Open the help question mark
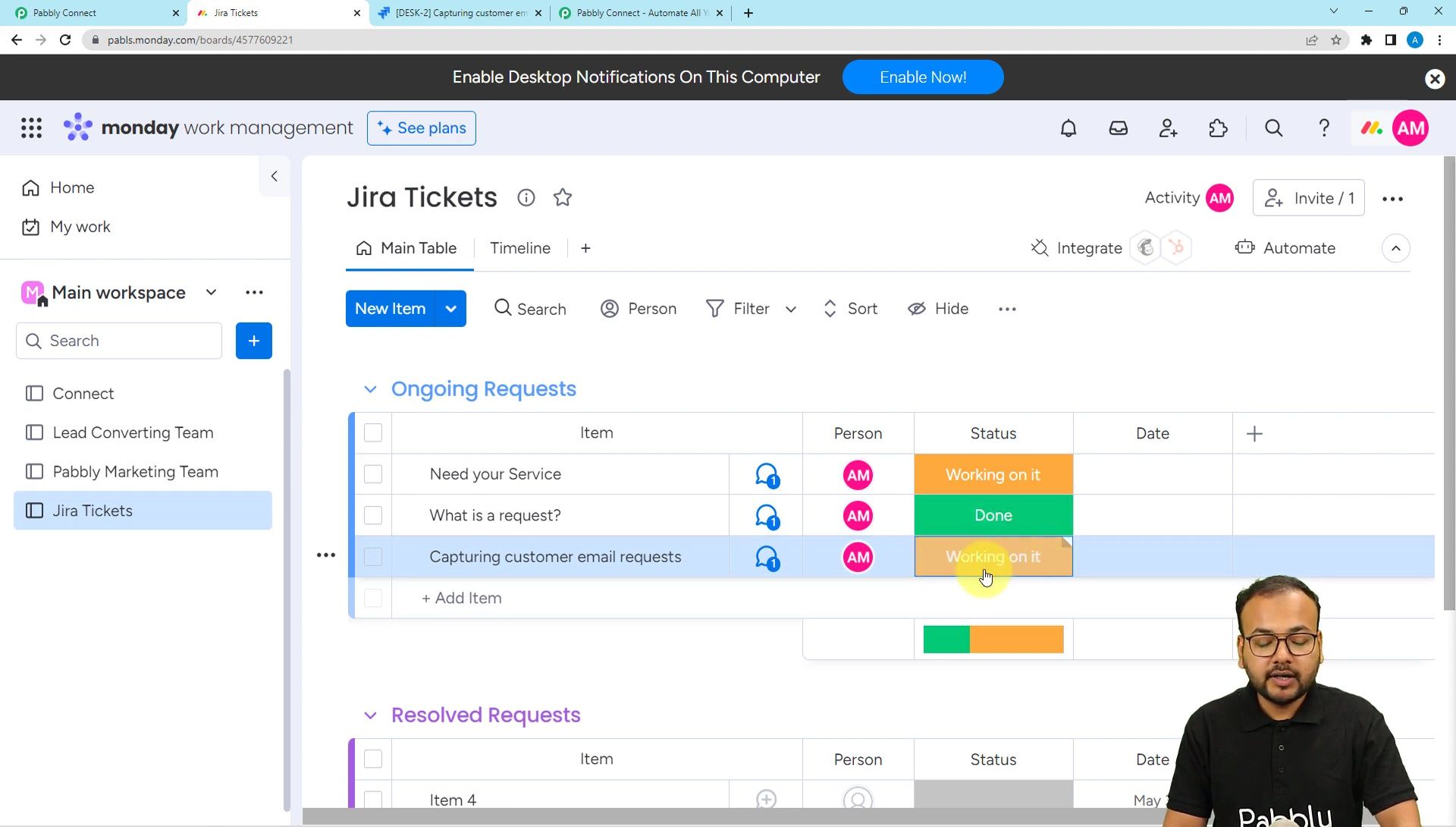1456x827 pixels. tap(1324, 128)
